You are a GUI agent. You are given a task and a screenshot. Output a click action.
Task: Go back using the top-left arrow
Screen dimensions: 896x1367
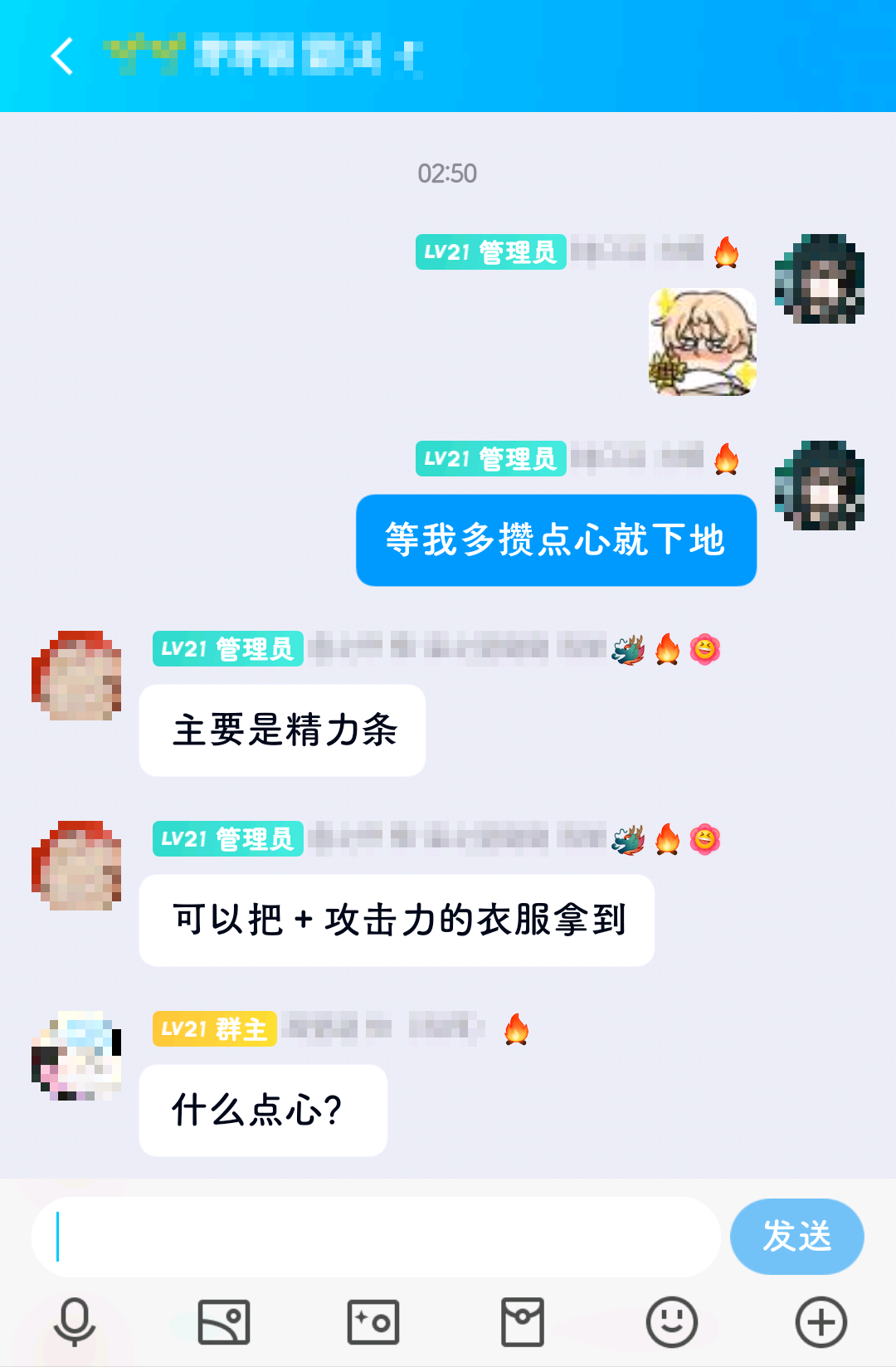pyautogui.click(x=62, y=56)
